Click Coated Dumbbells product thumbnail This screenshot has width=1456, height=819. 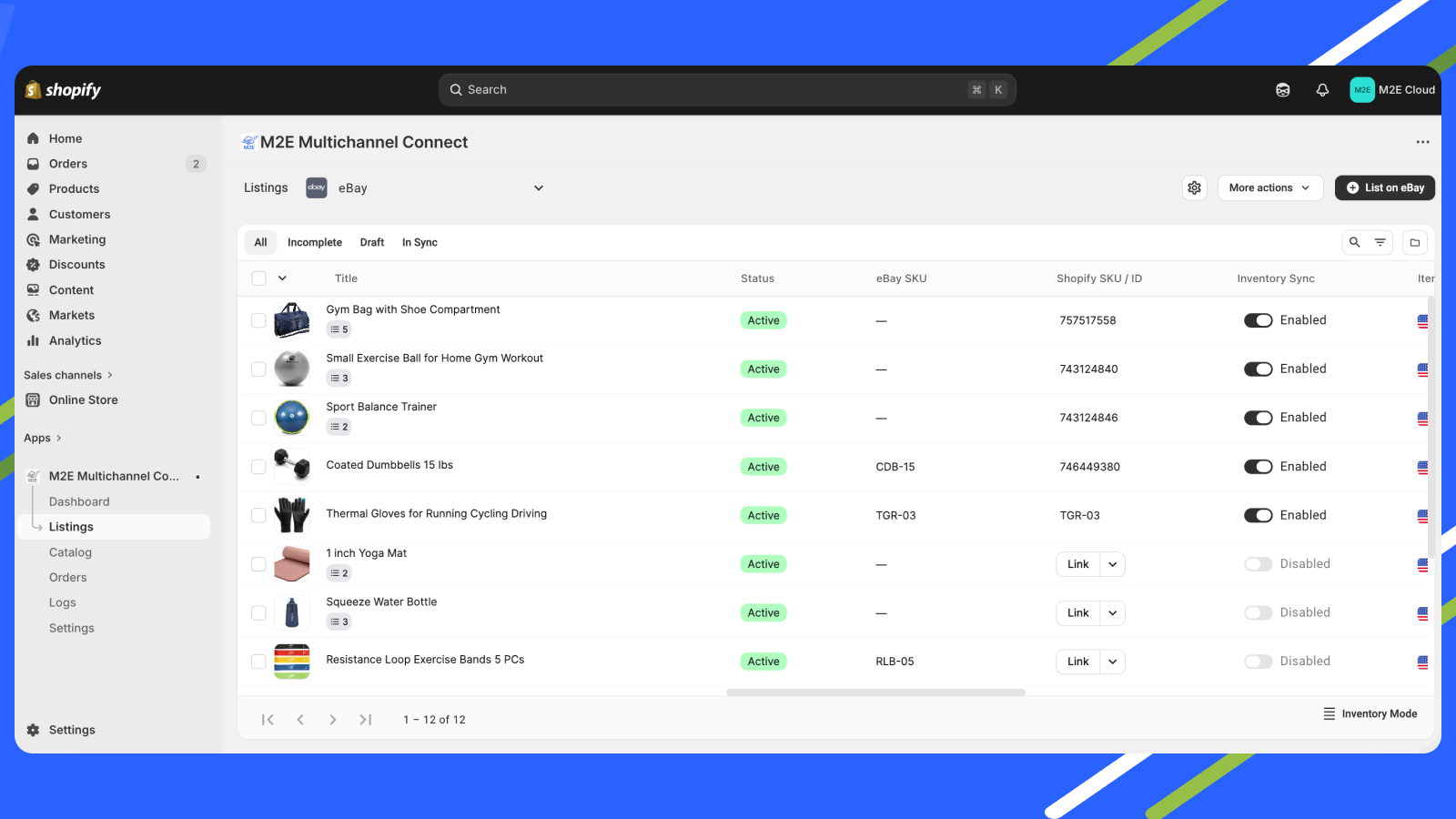292,466
